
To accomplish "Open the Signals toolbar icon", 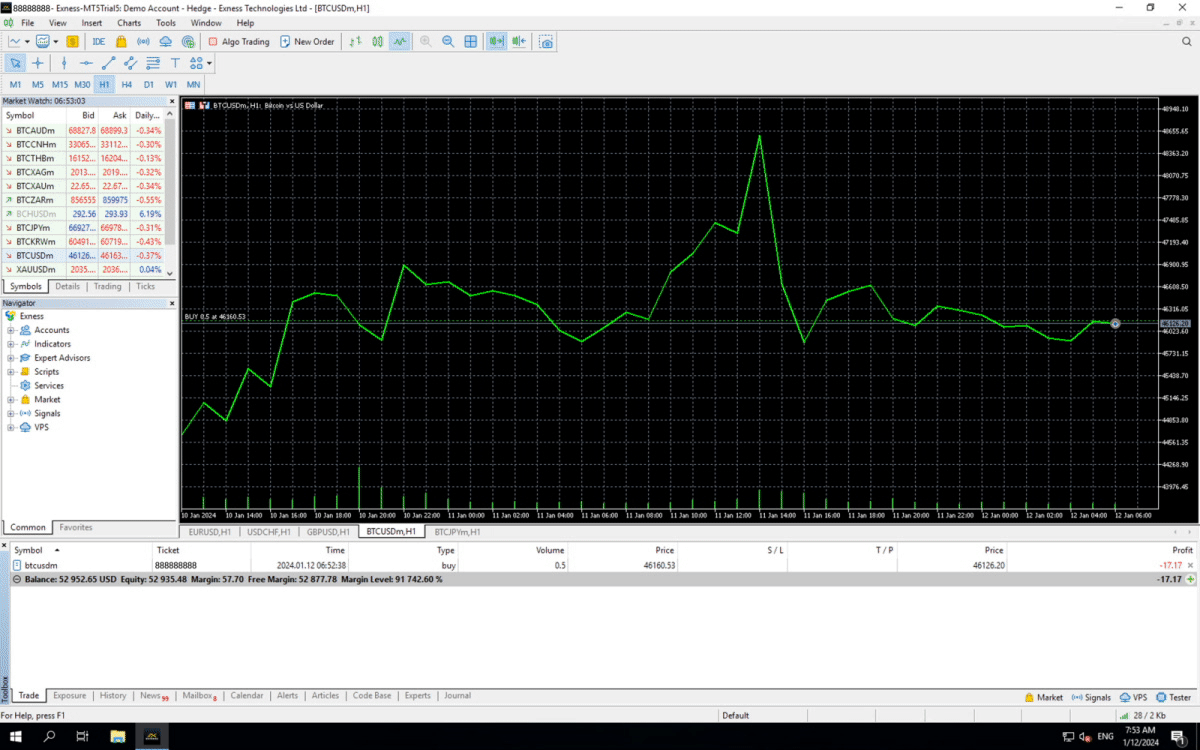I will pyautogui.click(x=143, y=42).
